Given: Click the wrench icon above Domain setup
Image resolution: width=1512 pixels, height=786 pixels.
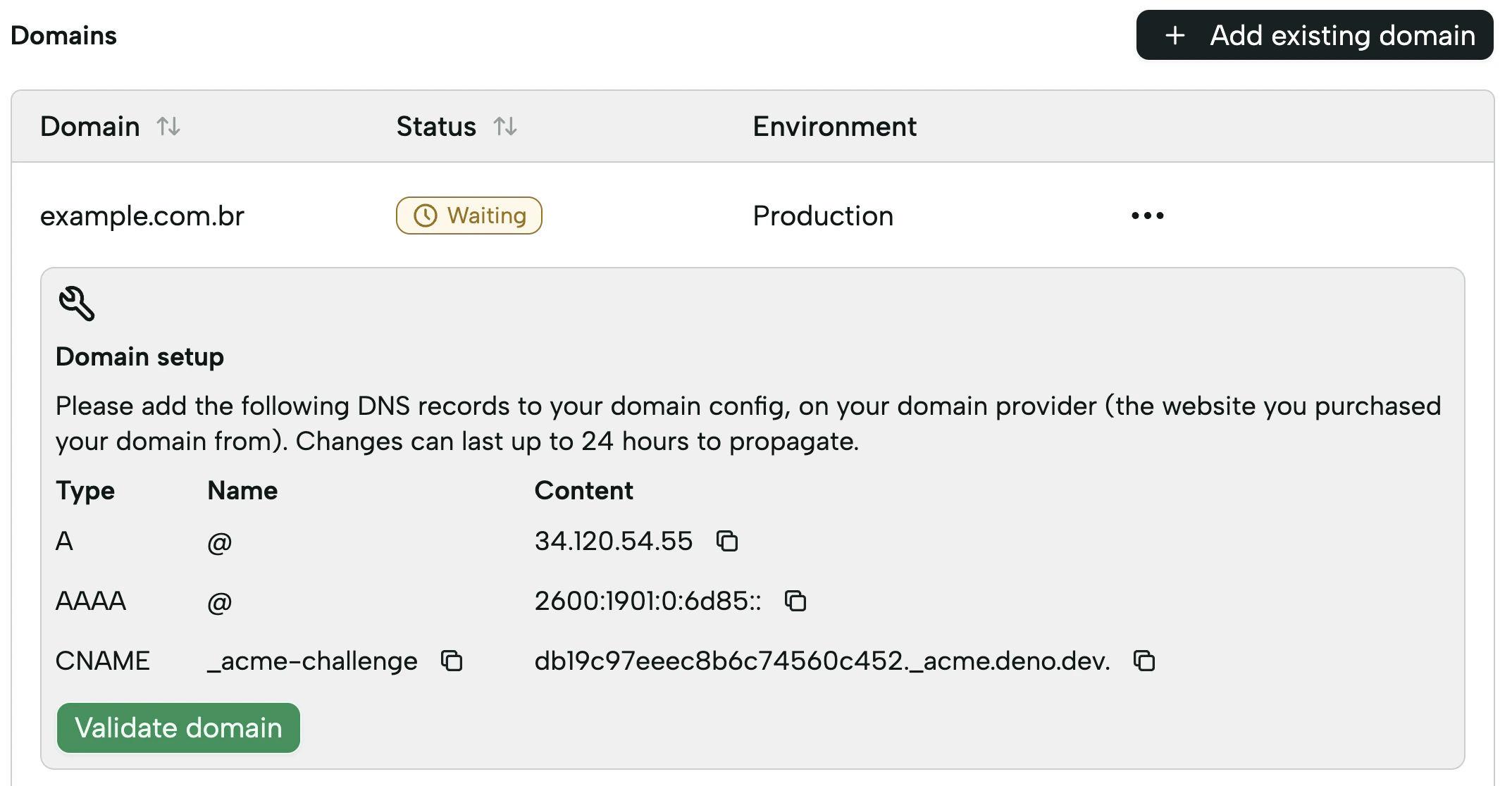Looking at the screenshot, I should pyautogui.click(x=75, y=303).
